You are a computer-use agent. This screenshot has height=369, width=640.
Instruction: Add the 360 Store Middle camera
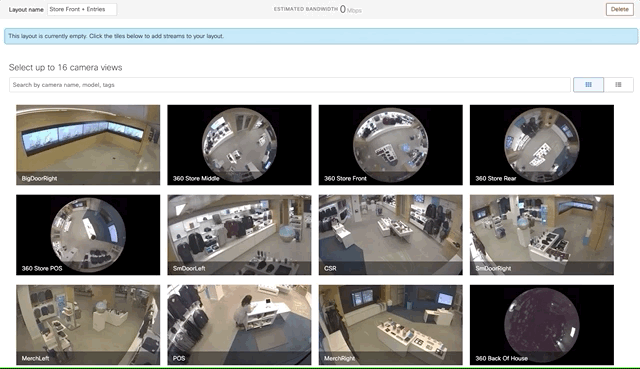[x=239, y=145]
